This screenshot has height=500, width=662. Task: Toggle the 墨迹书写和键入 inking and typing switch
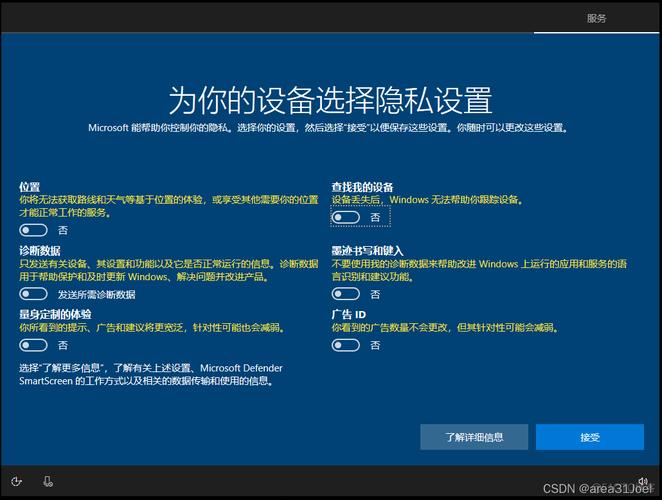(x=346, y=294)
